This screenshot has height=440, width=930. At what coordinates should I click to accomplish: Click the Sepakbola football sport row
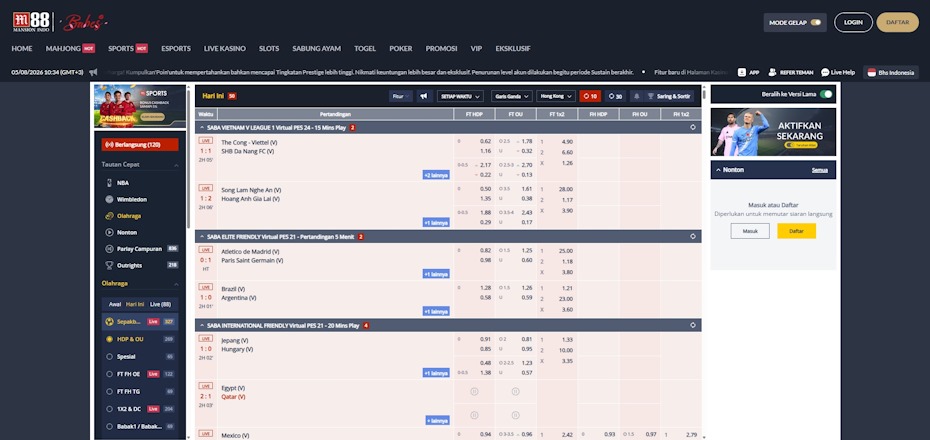click(x=140, y=321)
